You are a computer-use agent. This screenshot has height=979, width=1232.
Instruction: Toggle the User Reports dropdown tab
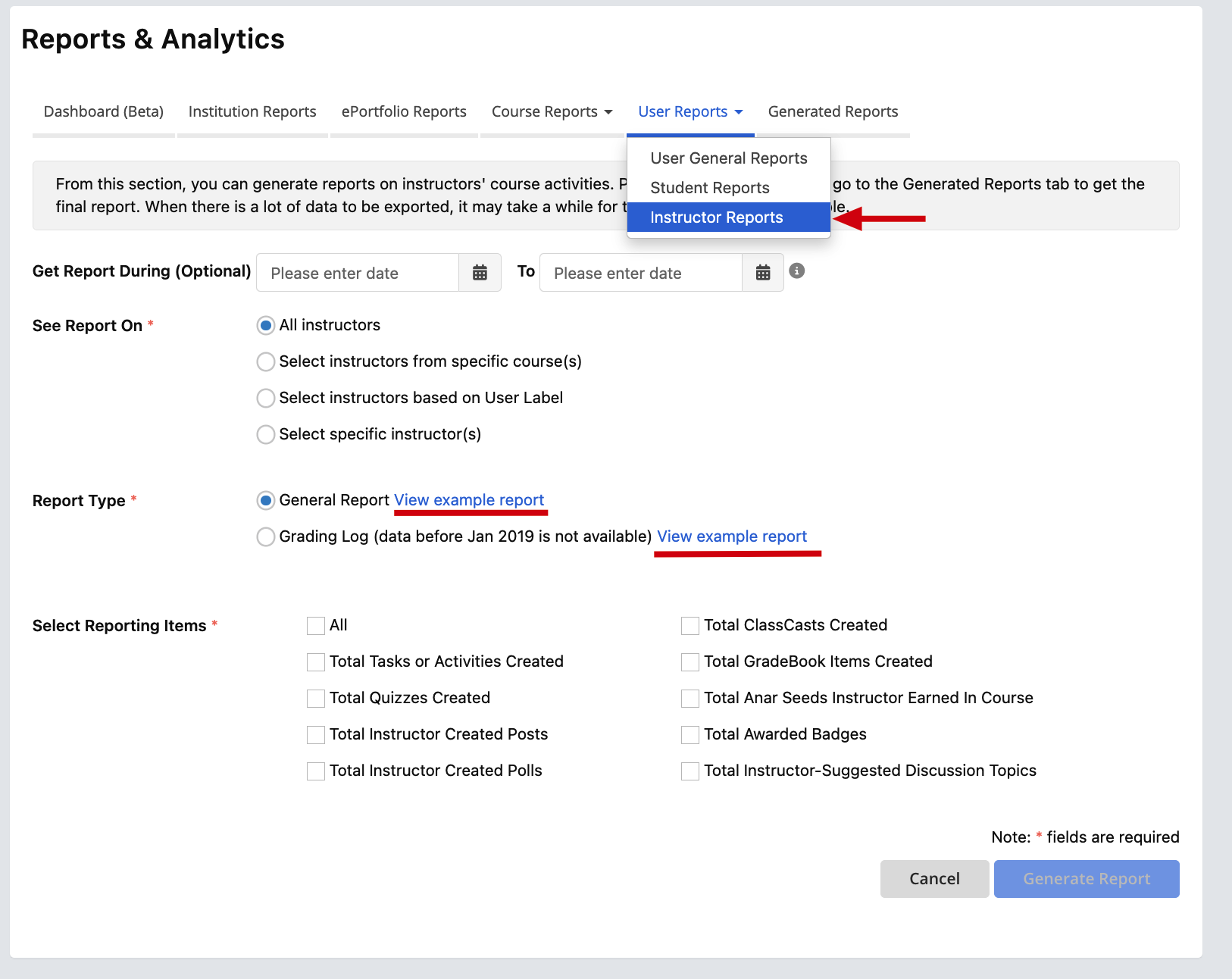[x=690, y=112]
